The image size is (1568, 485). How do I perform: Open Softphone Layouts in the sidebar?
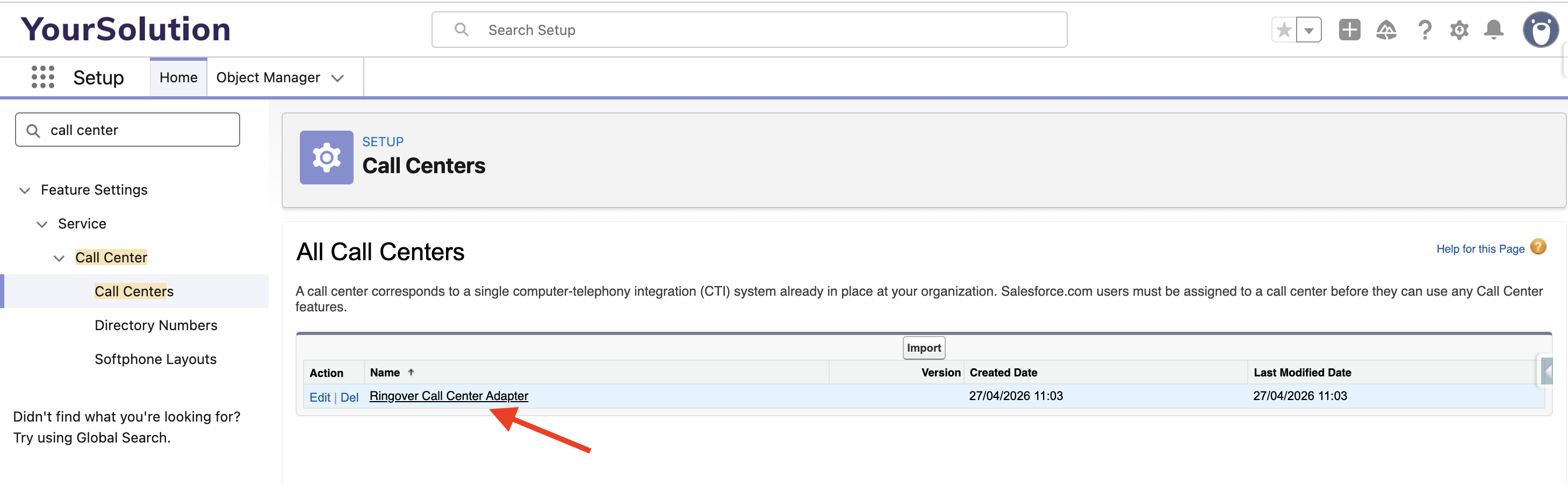coord(155,360)
